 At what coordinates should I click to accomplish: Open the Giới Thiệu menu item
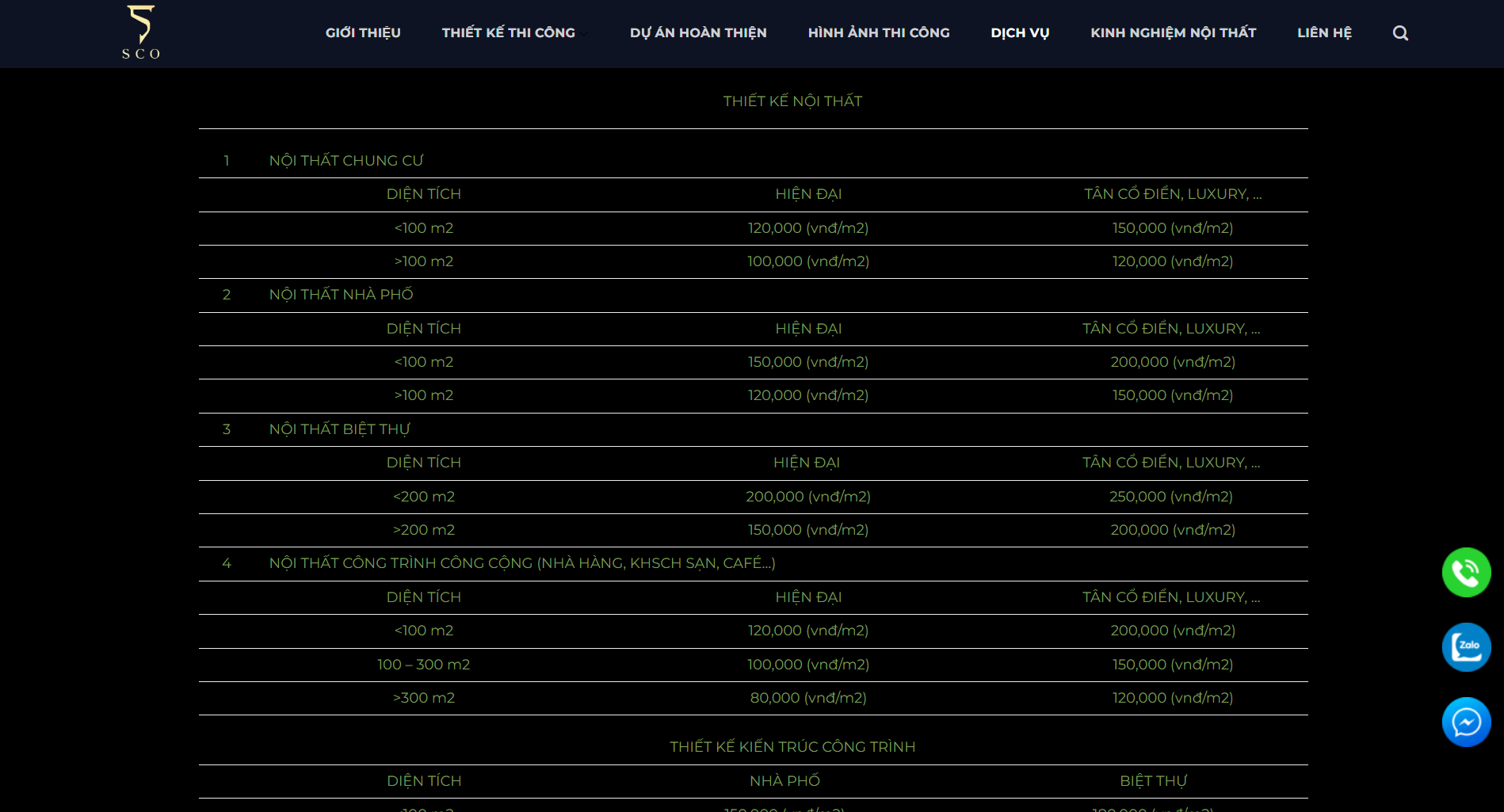point(363,32)
